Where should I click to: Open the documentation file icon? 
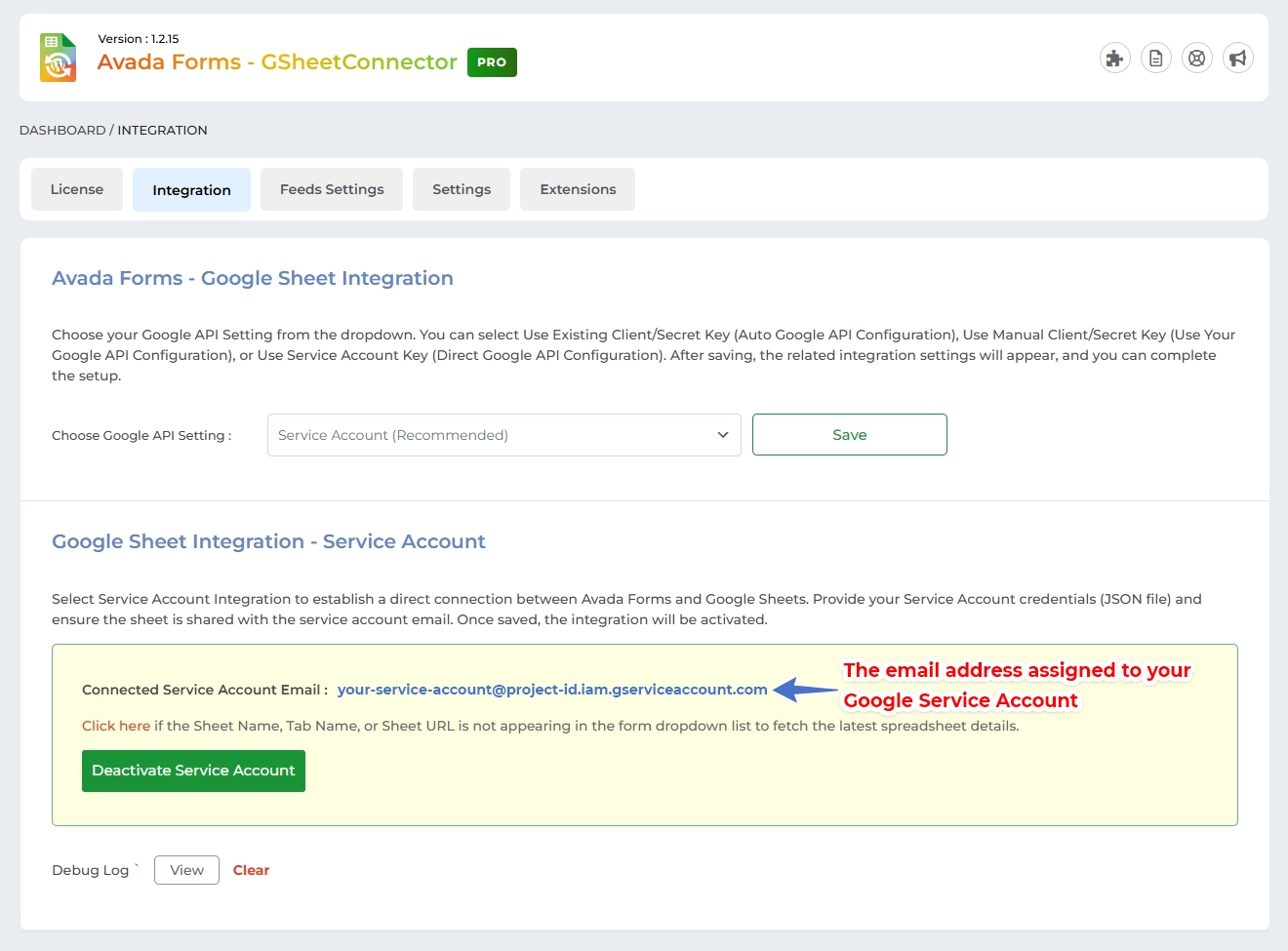[1155, 59]
